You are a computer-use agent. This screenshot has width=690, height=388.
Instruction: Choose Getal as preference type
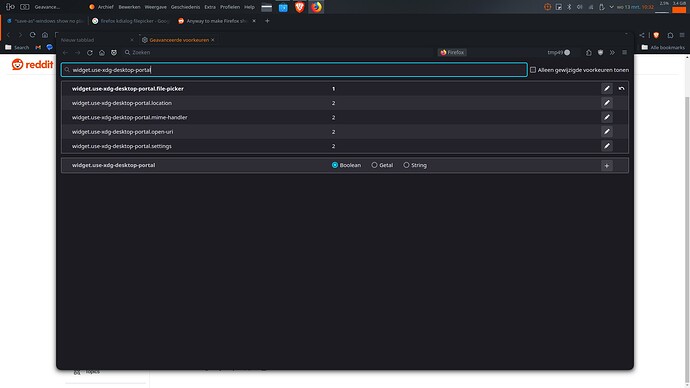coord(374,165)
